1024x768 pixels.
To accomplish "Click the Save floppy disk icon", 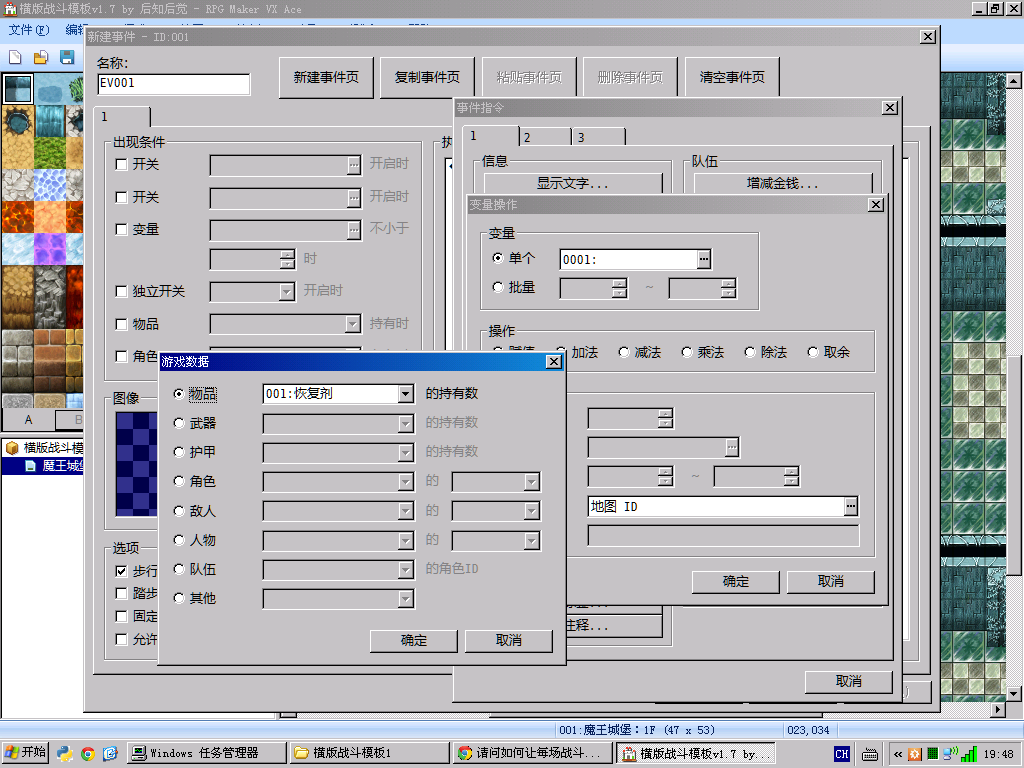I will (67, 57).
